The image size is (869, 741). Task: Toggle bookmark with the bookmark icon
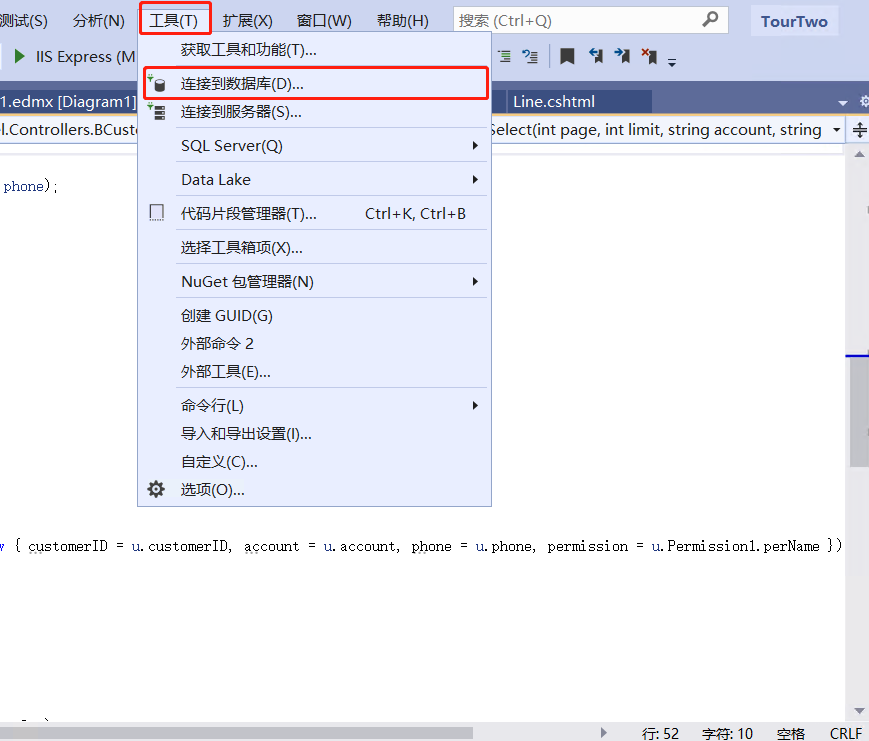point(567,56)
